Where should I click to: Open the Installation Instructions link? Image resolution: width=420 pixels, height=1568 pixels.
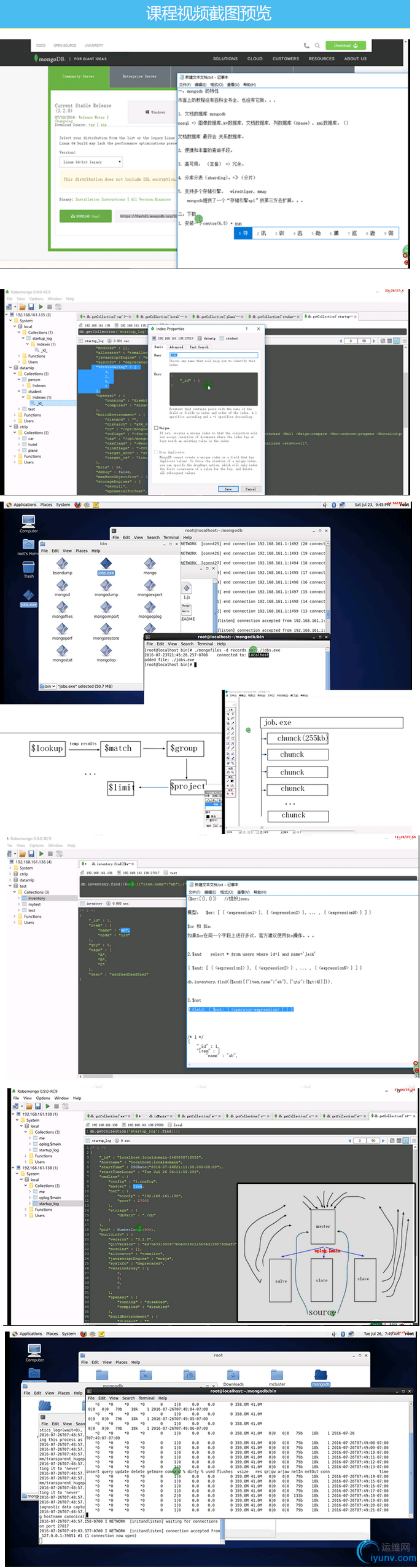pos(100,199)
